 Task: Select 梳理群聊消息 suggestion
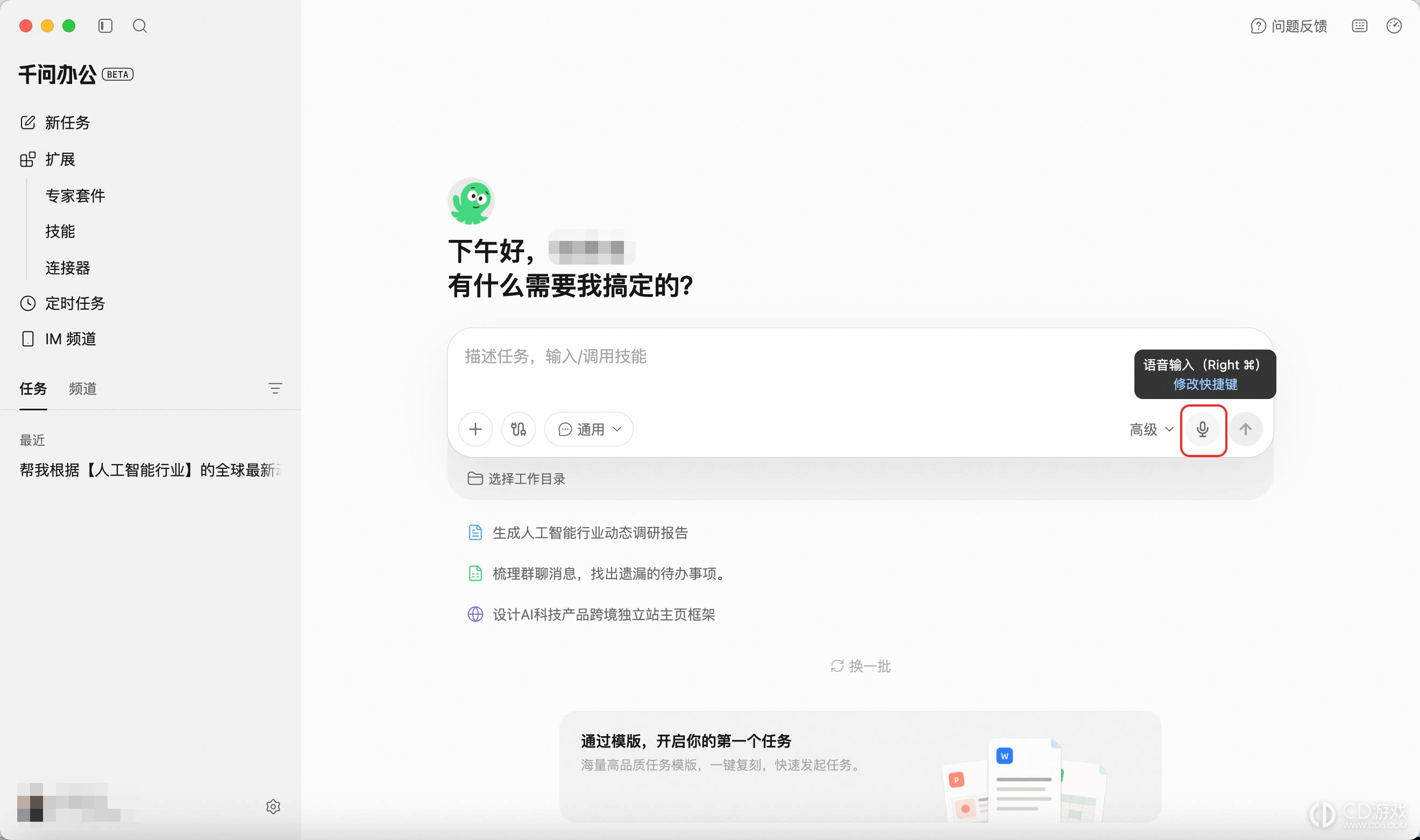598,573
